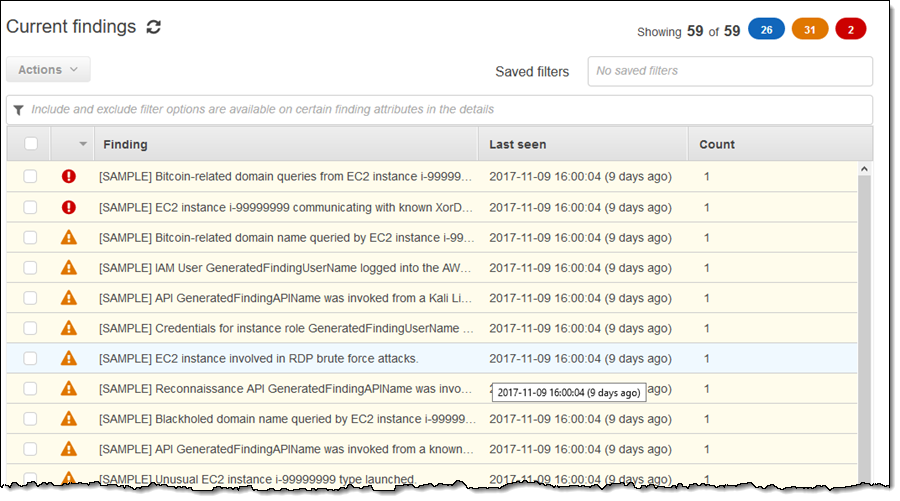
Task: Click red severity icon on Bitcoin-related domain queries row
Action: tap(68, 177)
